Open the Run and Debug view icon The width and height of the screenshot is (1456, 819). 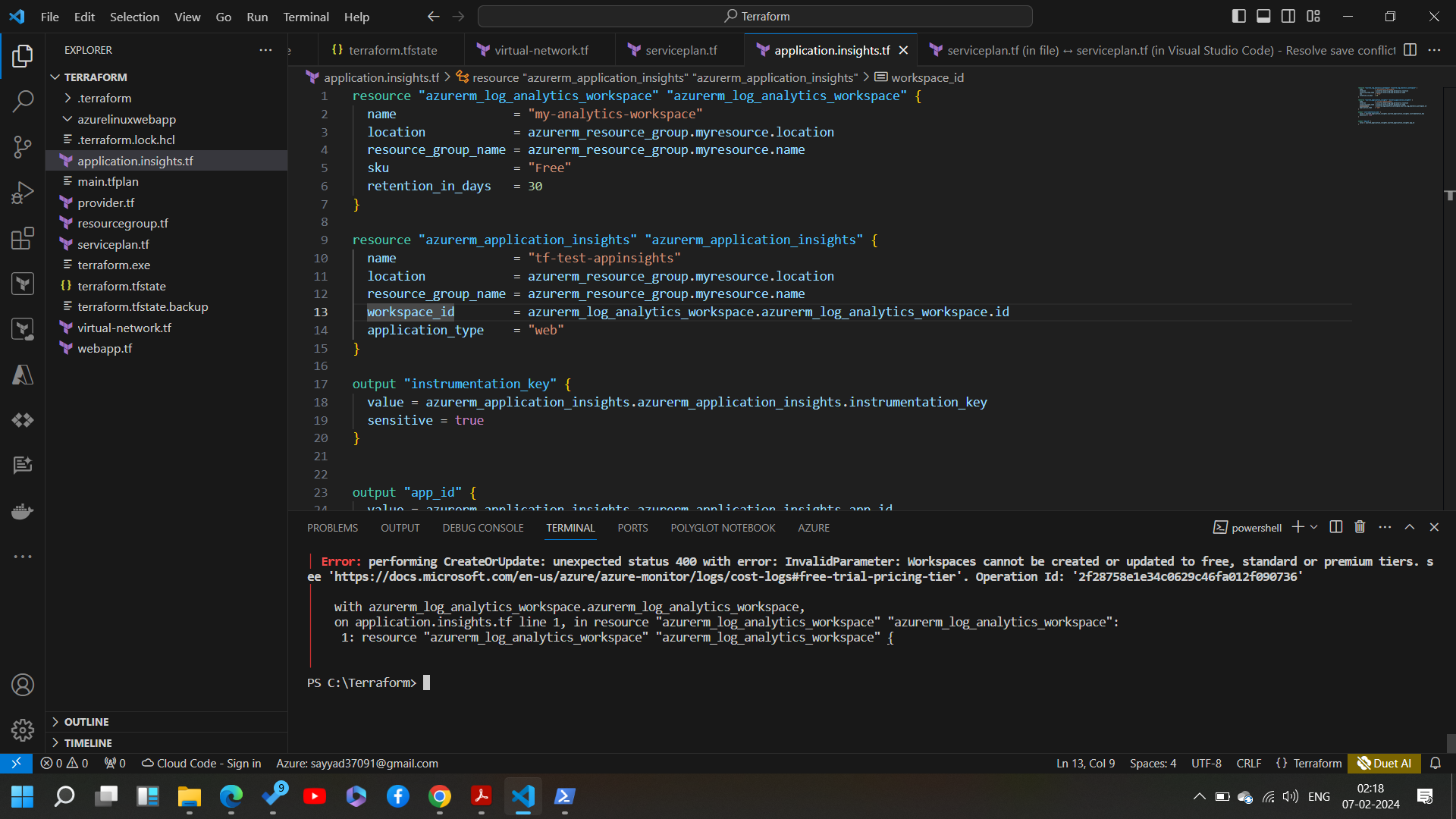23,193
